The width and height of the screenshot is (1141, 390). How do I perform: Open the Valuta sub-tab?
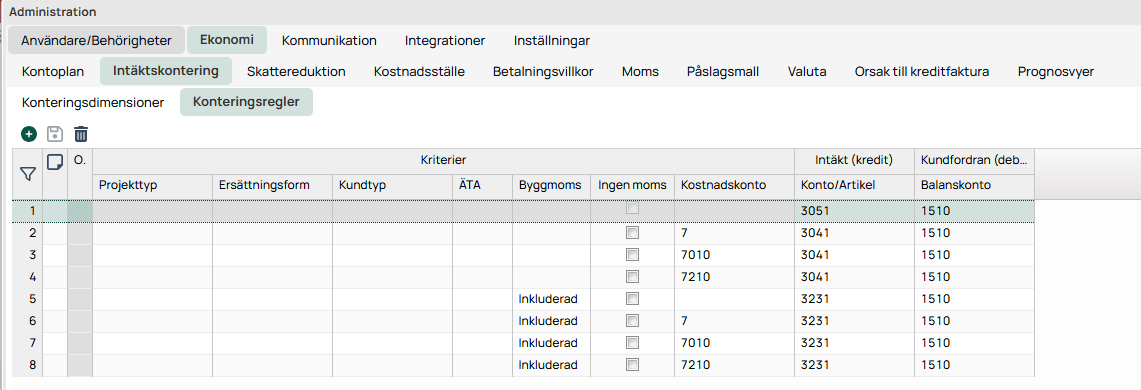[x=807, y=71]
